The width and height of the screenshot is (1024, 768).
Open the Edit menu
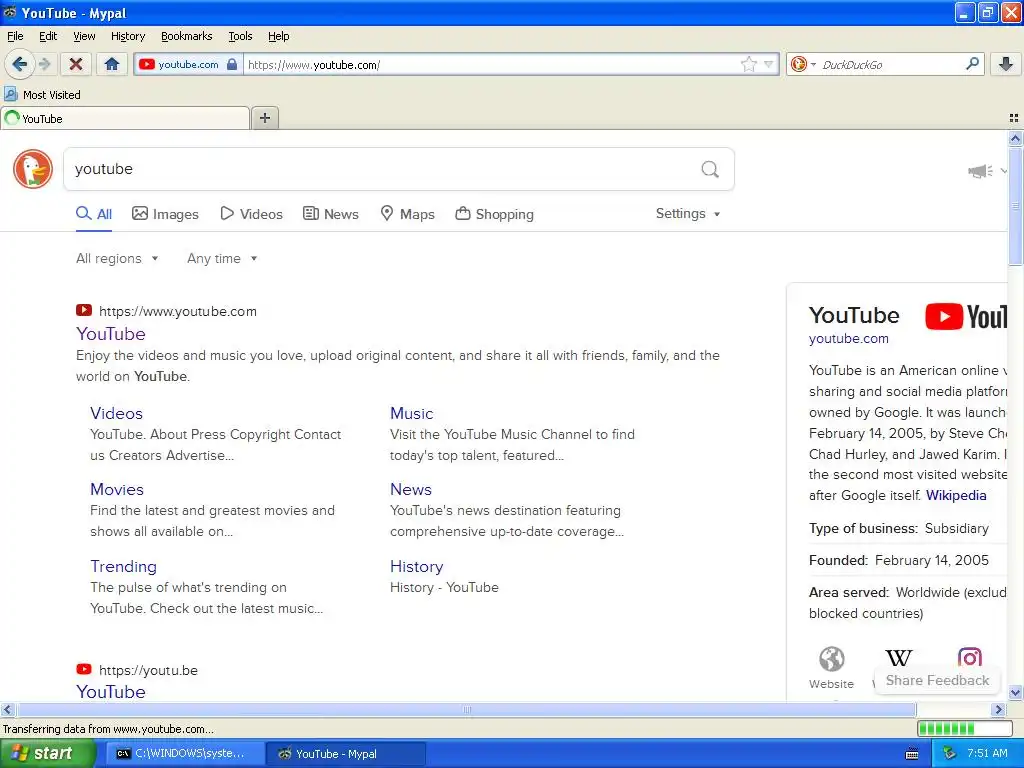click(x=48, y=36)
